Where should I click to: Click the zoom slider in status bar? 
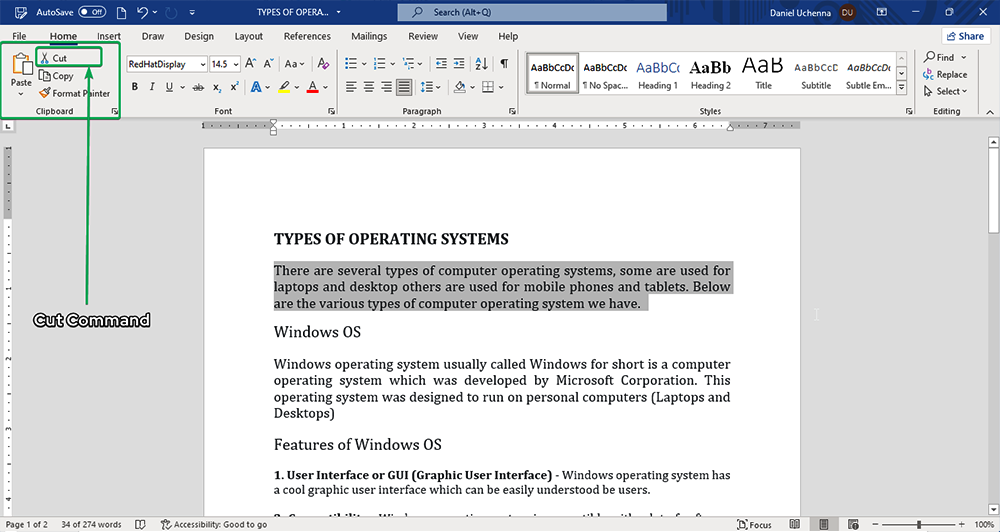[919, 524]
